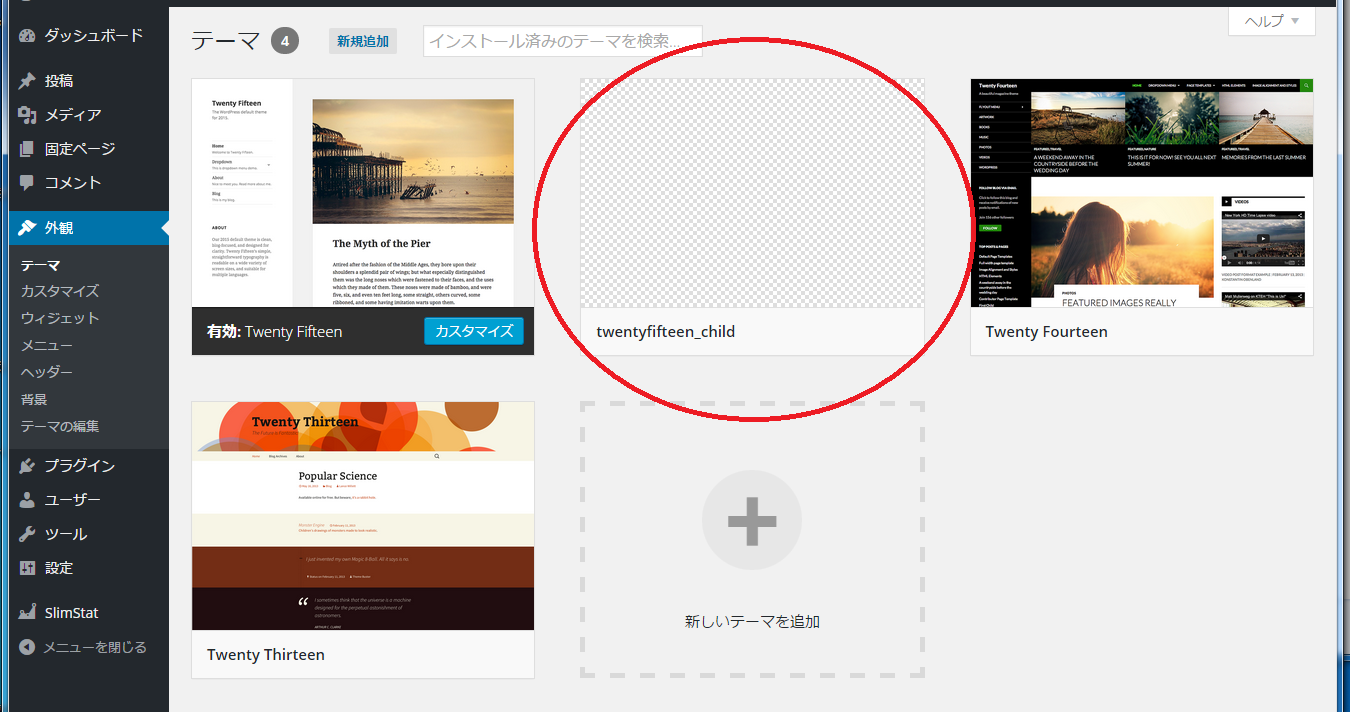Open ヘッダー submenu link
This screenshot has width=1350, height=712.
47,372
